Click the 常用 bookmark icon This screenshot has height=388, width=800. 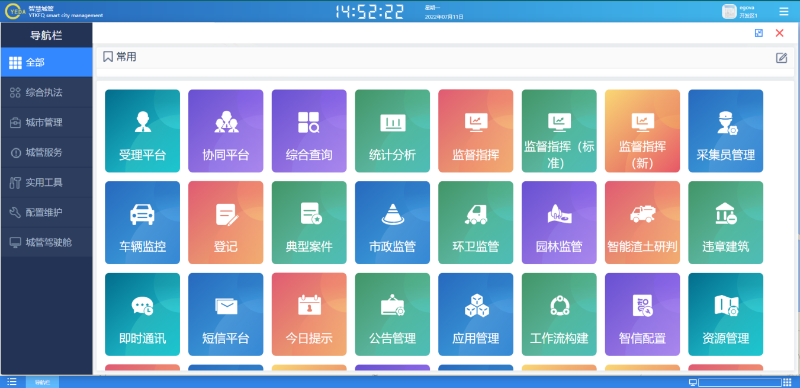pyautogui.click(x=108, y=57)
